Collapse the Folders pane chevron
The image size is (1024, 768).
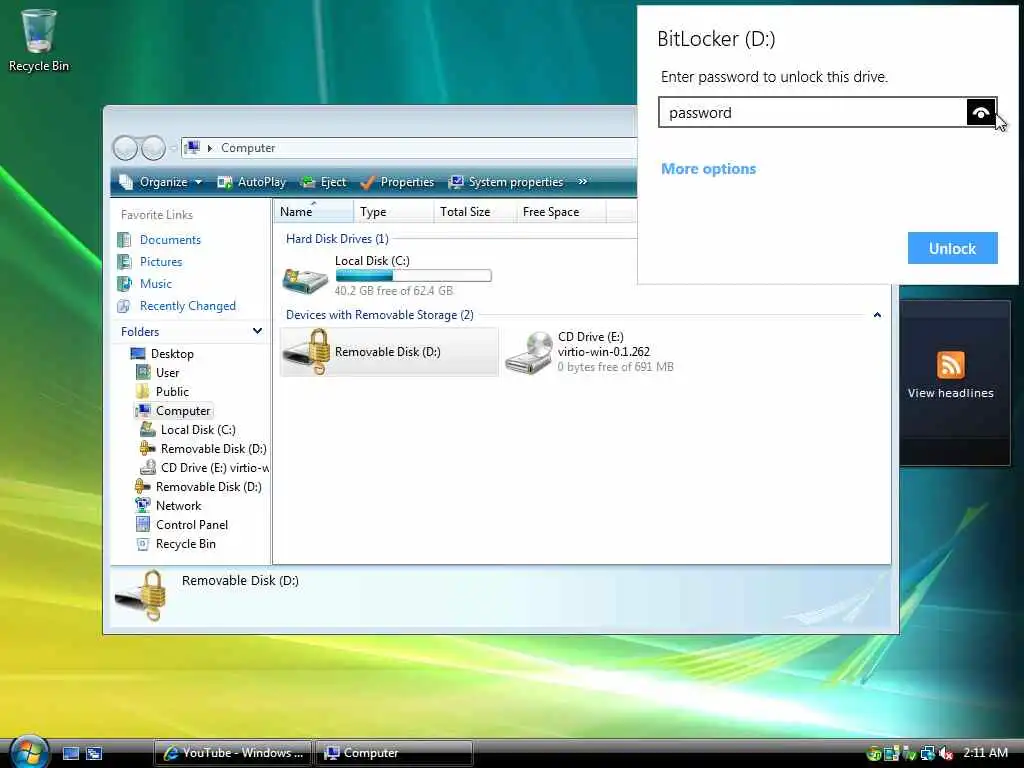click(257, 331)
